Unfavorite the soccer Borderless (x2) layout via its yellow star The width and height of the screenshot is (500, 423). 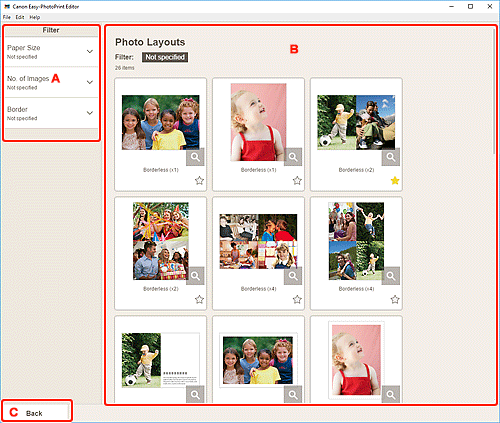click(x=395, y=181)
